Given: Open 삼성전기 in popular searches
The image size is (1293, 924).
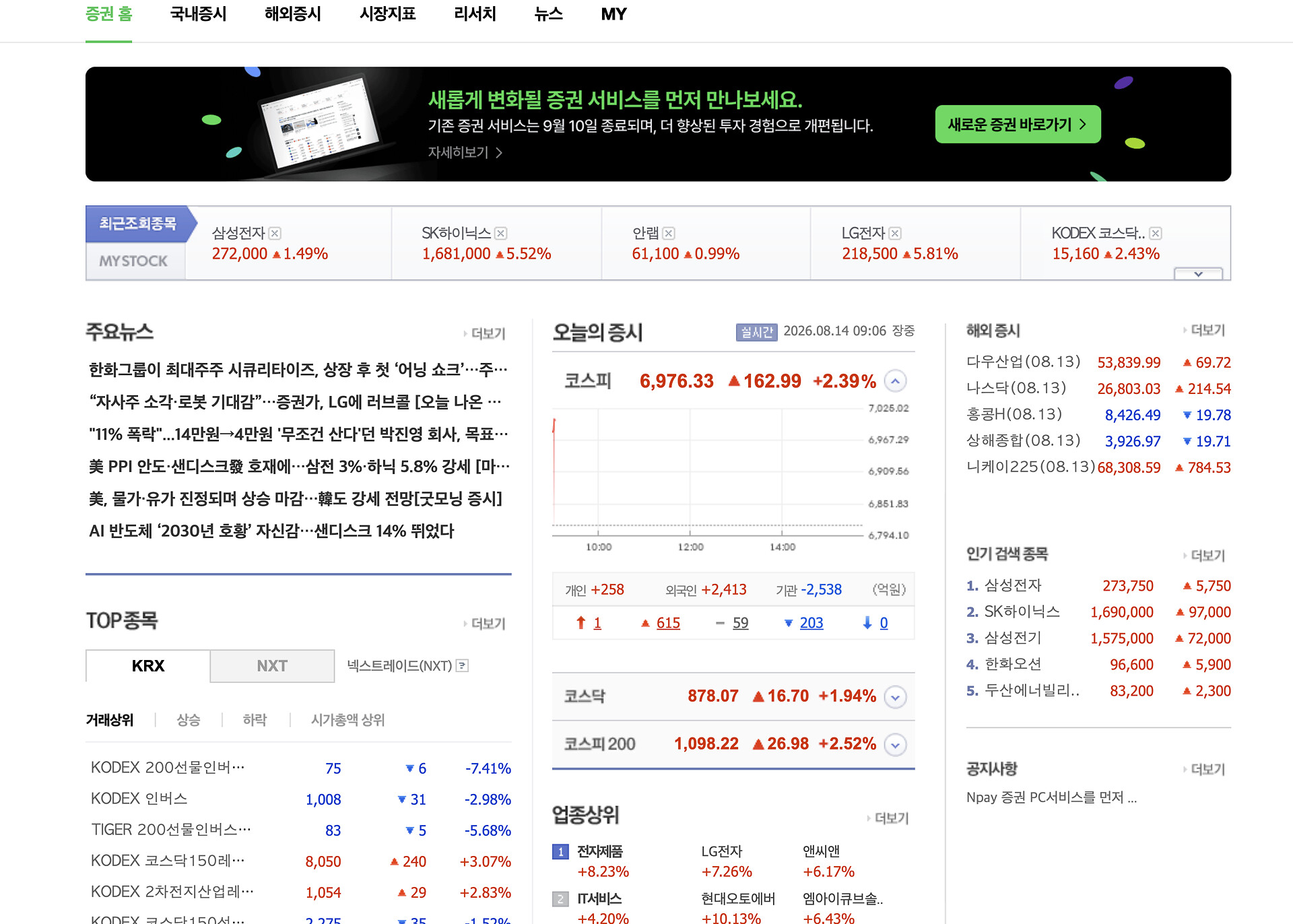Looking at the screenshot, I should click(x=1013, y=638).
